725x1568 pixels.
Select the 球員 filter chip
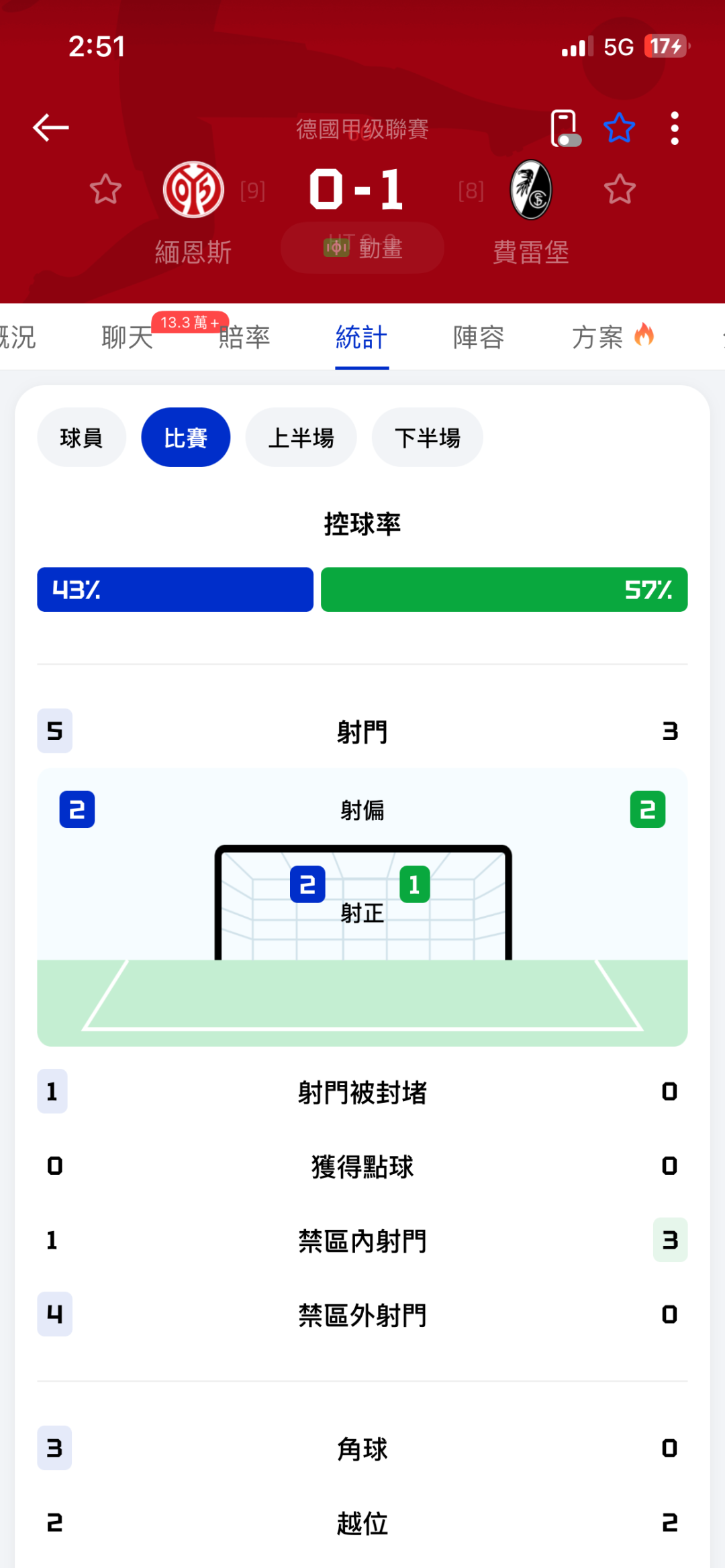(x=81, y=437)
